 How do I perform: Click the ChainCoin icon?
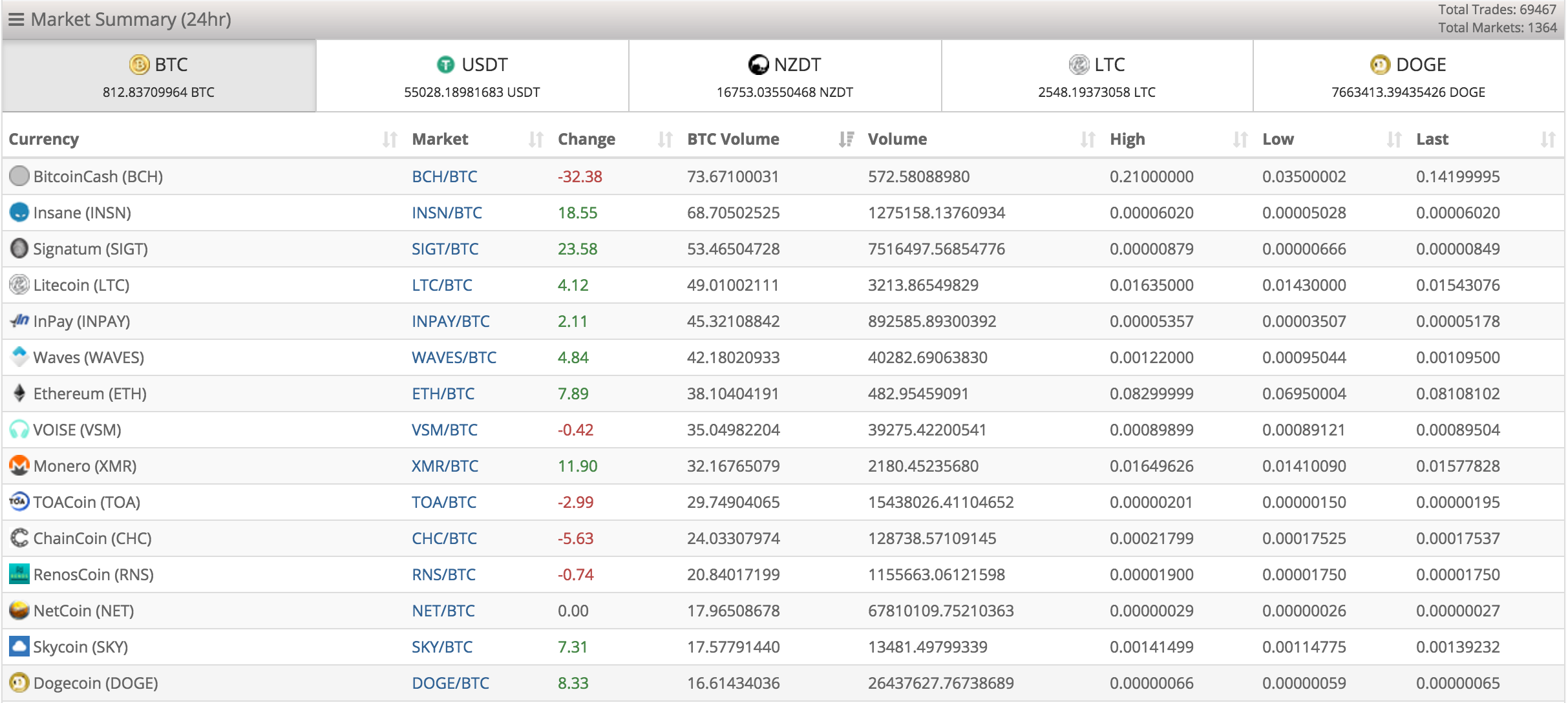click(x=19, y=538)
